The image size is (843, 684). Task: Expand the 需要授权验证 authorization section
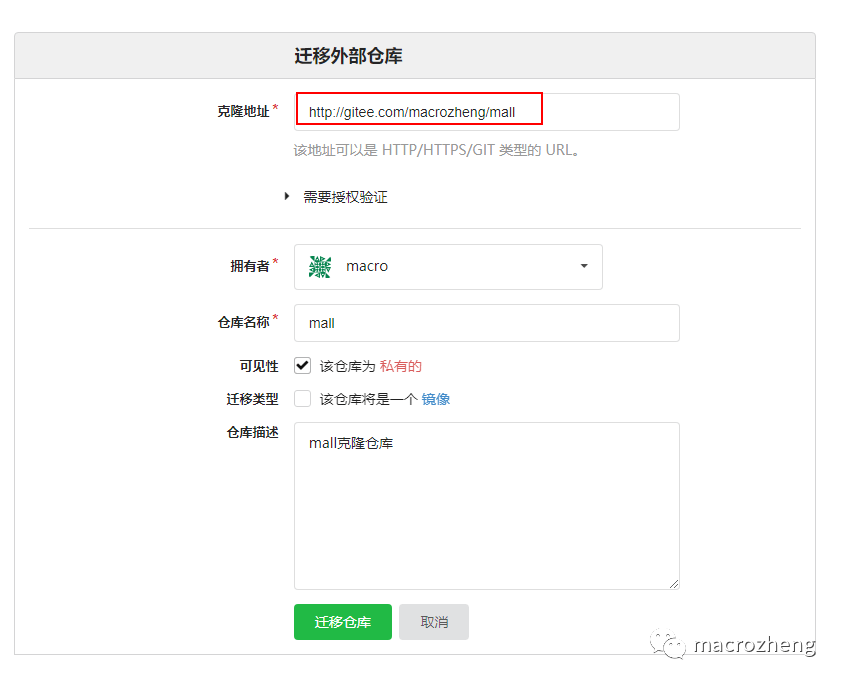pyautogui.click(x=345, y=197)
